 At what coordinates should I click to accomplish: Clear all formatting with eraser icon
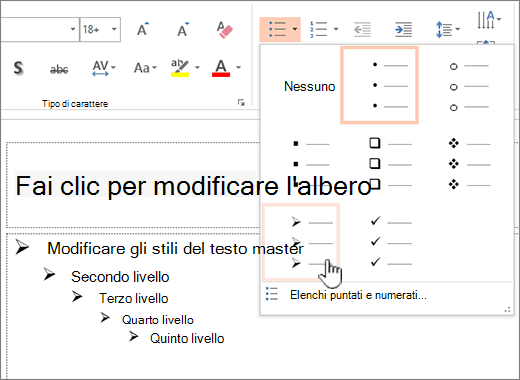point(224,29)
